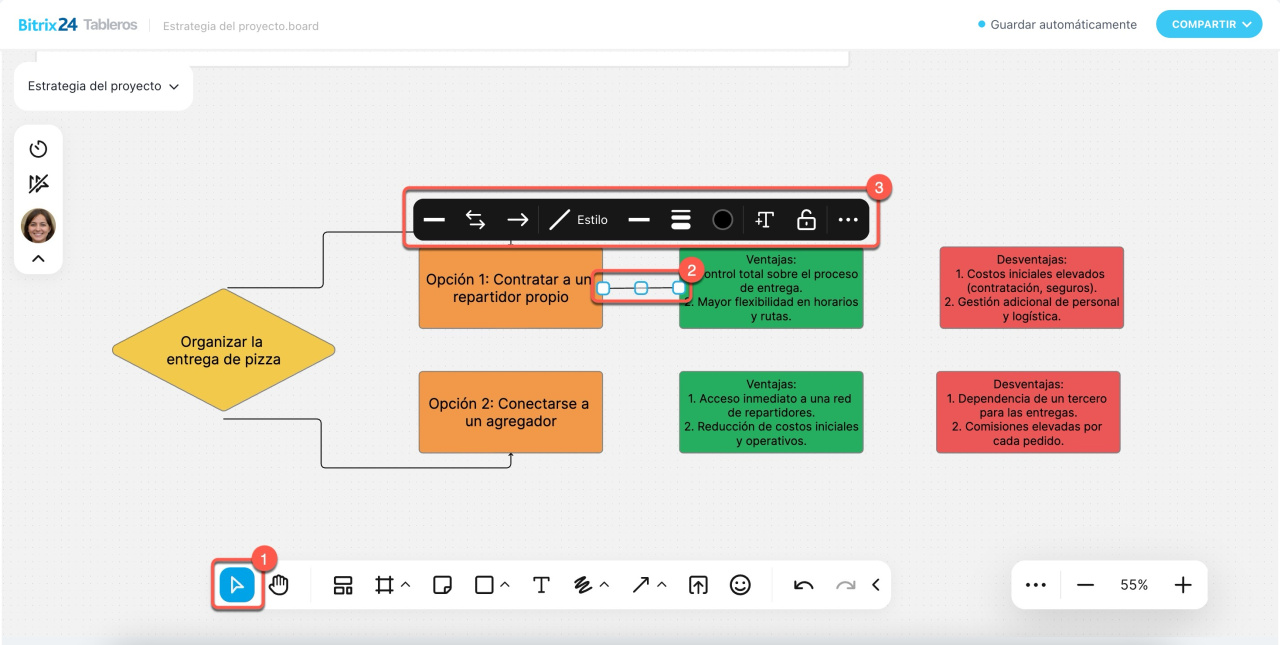The image size is (1280, 645).
Task: Undo the last action
Action: (x=803, y=585)
